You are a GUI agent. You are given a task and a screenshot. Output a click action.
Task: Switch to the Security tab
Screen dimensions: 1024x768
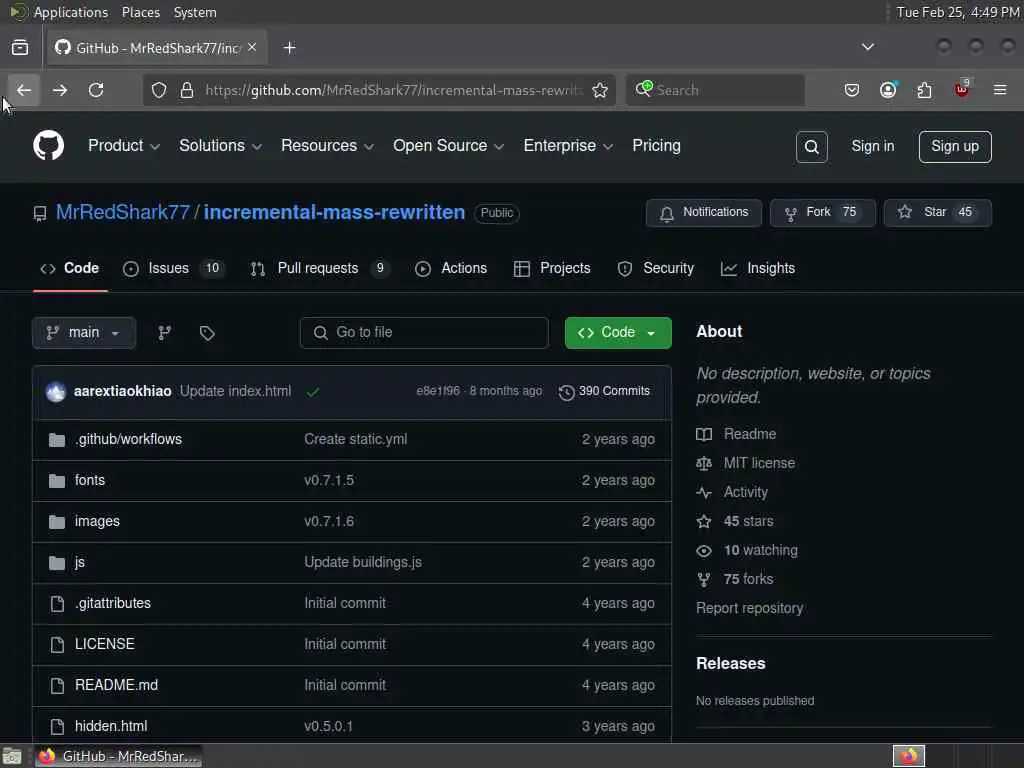click(x=656, y=268)
